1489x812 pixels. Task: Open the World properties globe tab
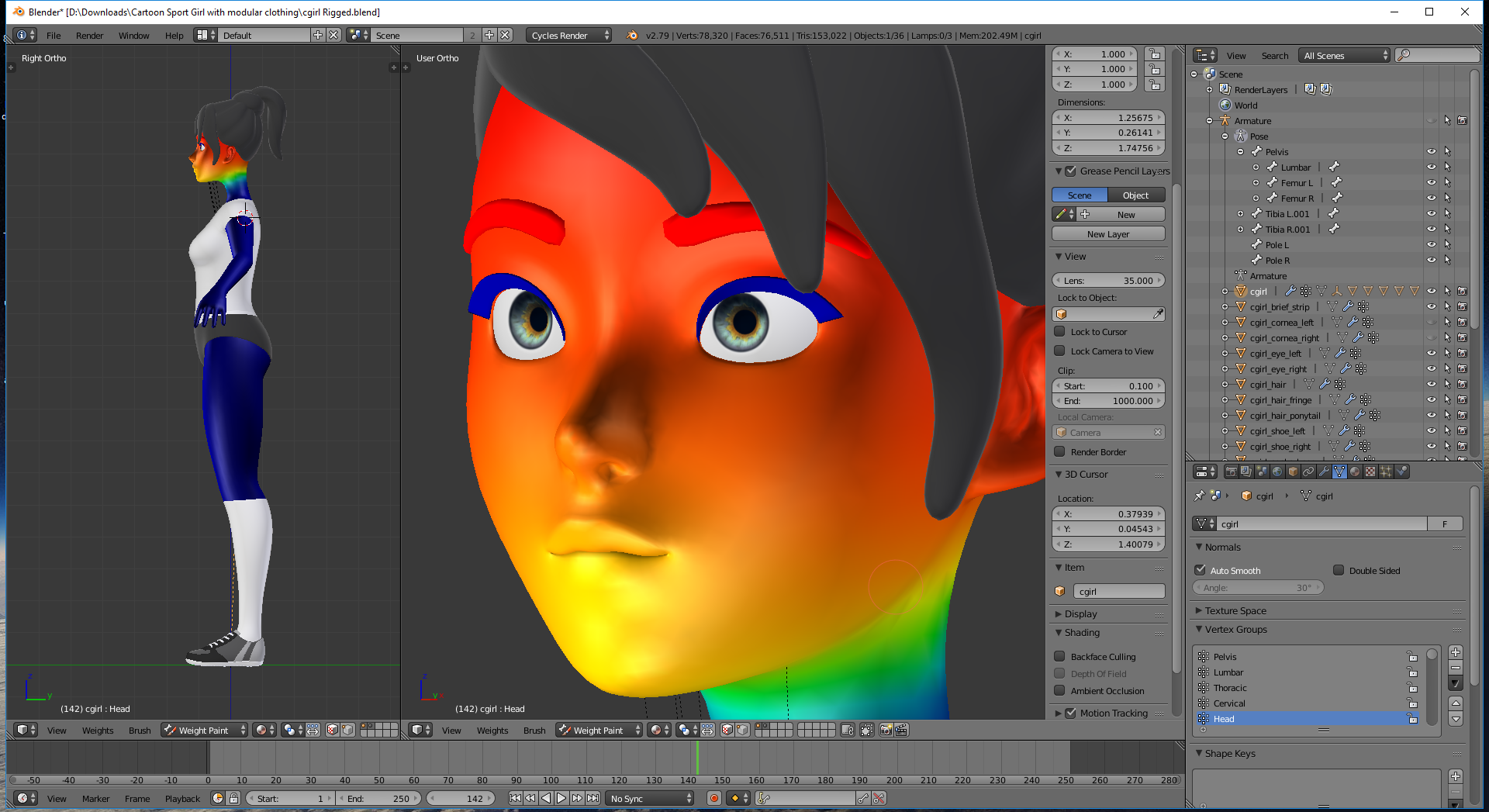tap(1277, 472)
